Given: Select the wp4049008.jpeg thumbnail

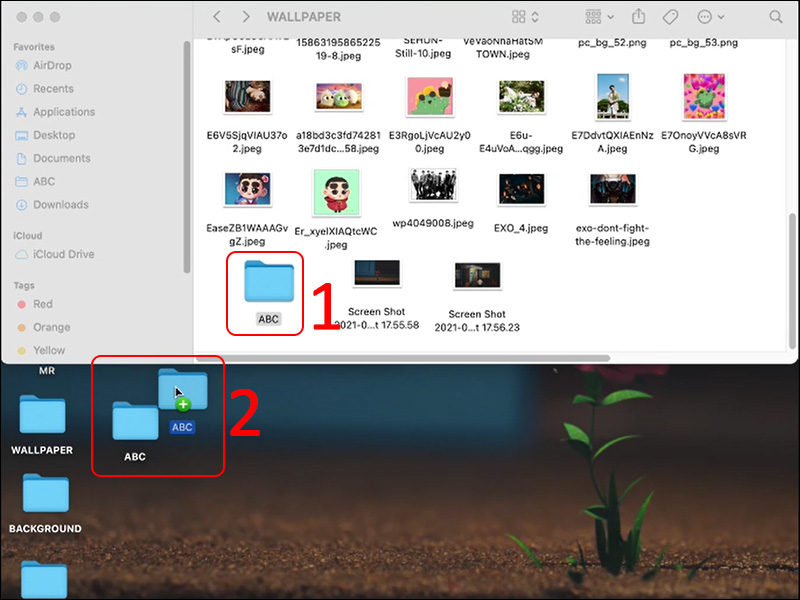Looking at the screenshot, I should pyautogui.click(x=433, y=184).
